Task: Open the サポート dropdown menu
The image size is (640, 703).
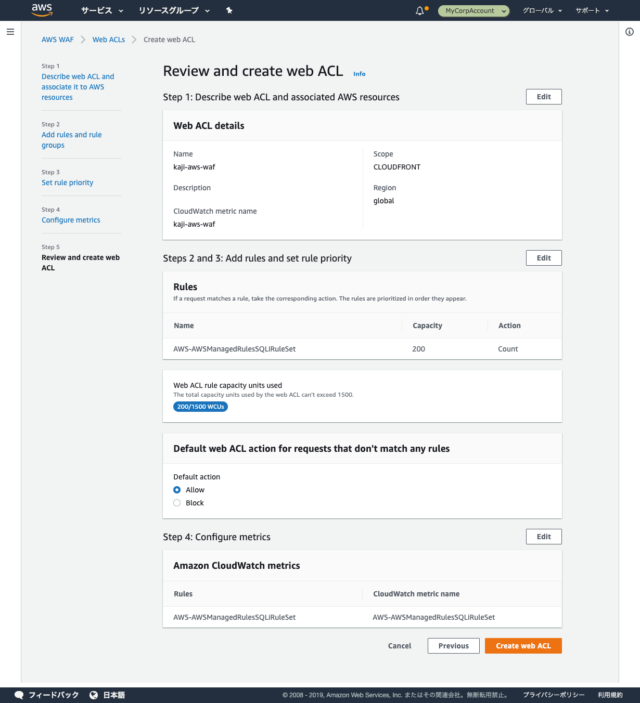Action: coord(592,11)
